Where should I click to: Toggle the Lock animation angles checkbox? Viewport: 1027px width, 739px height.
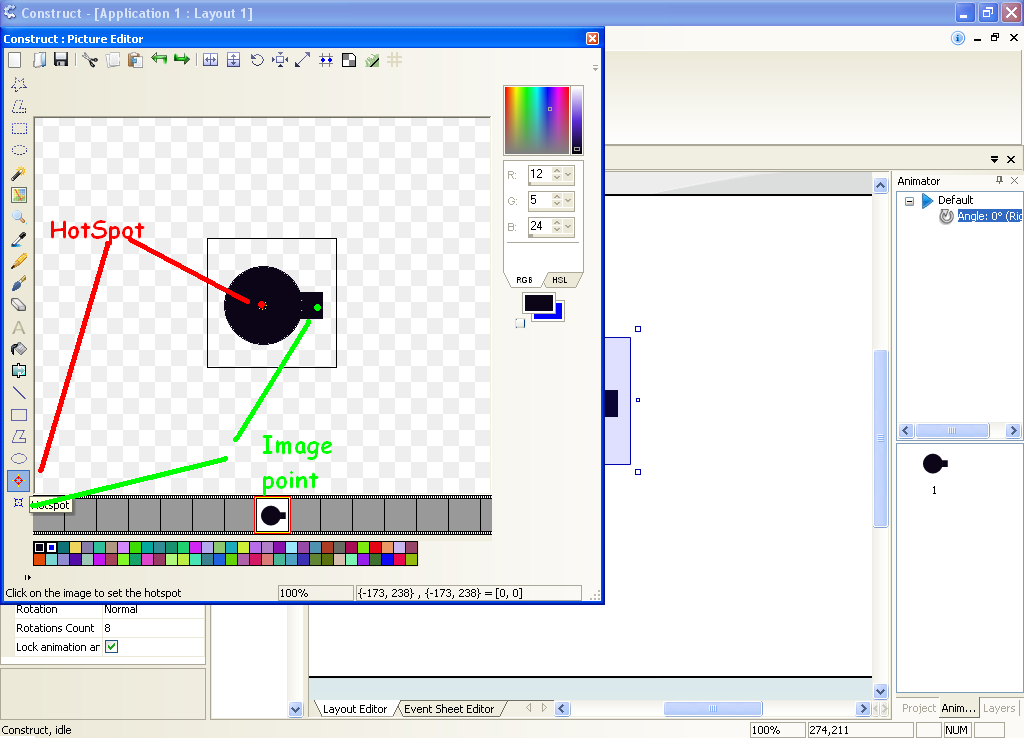point(111,647)
